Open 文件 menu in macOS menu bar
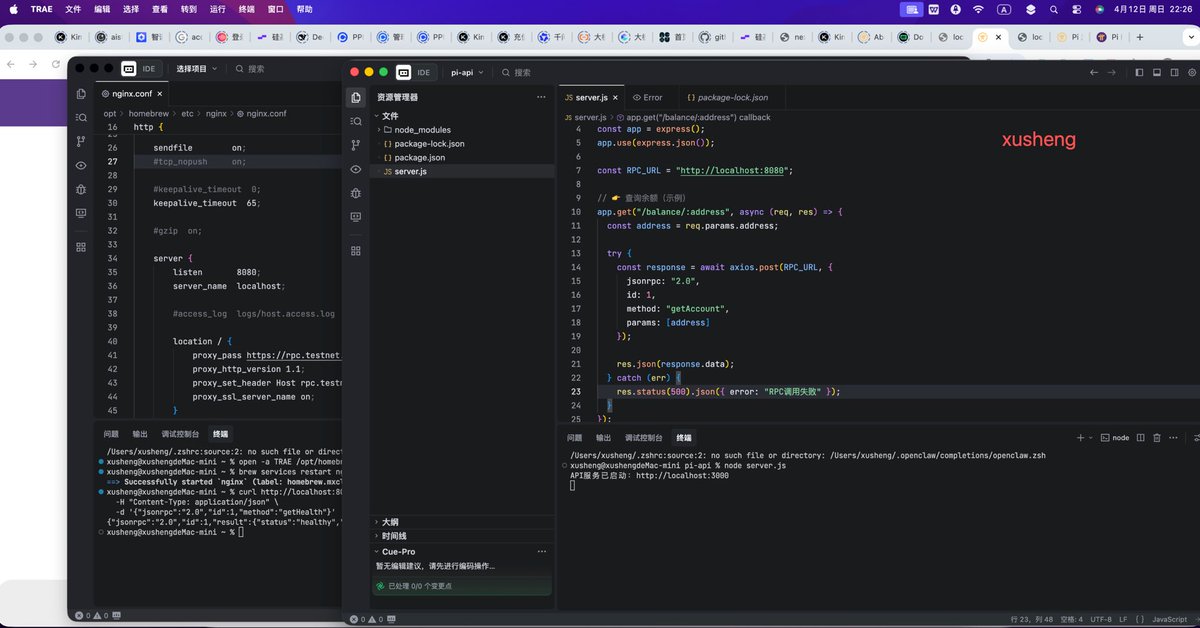 pos(73,8)
